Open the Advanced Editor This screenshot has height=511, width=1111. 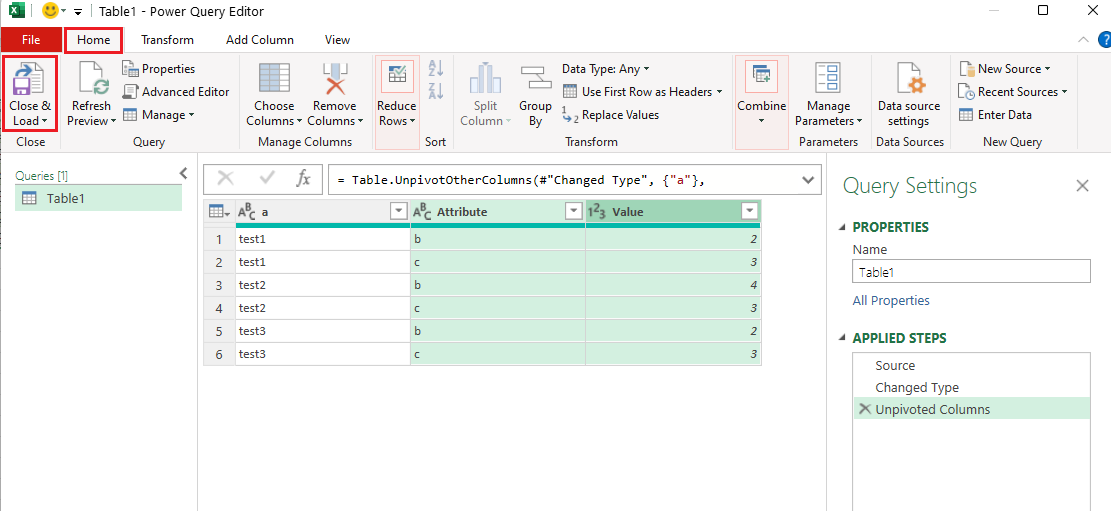pos(176,91)
